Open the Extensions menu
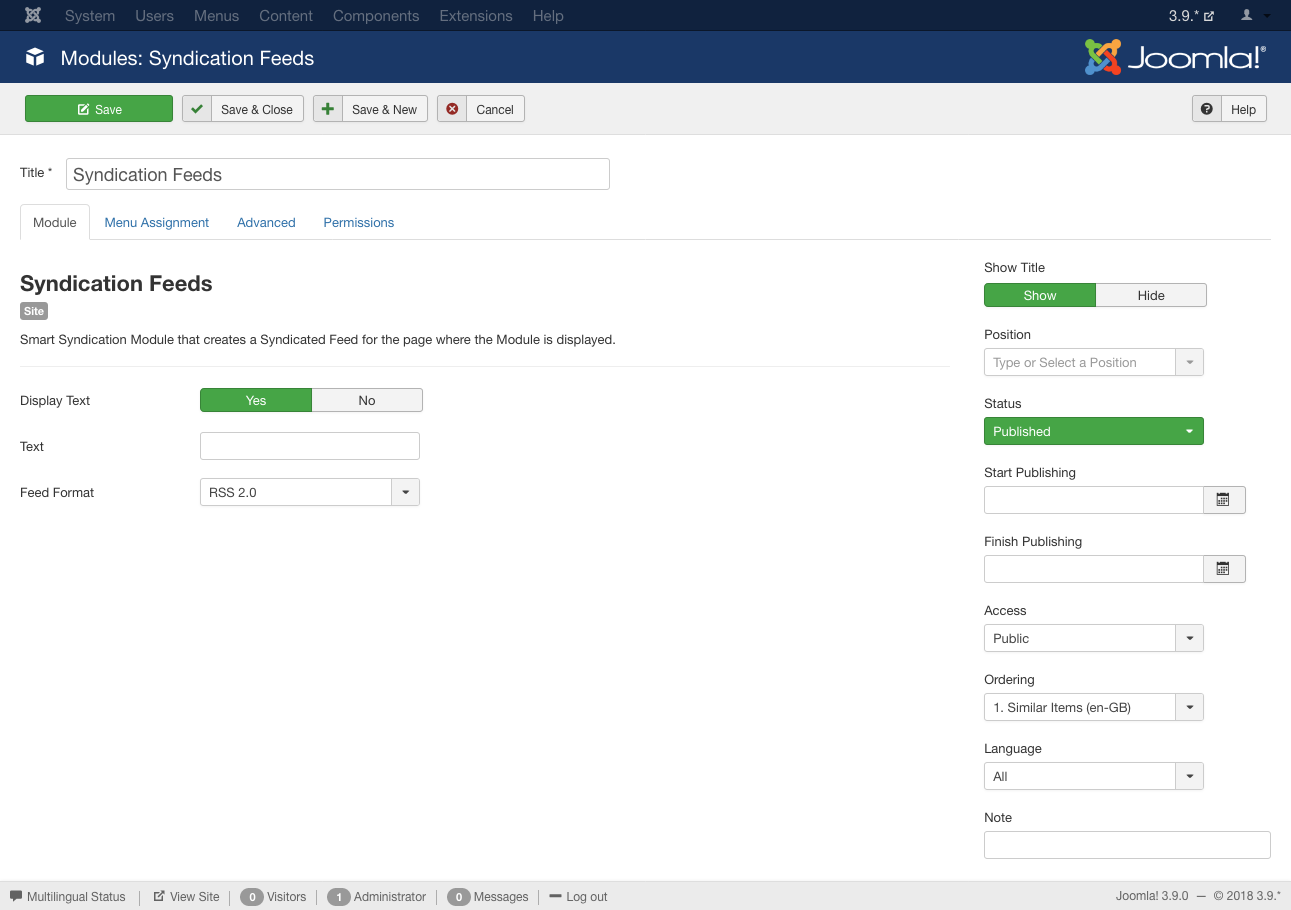 476,16
